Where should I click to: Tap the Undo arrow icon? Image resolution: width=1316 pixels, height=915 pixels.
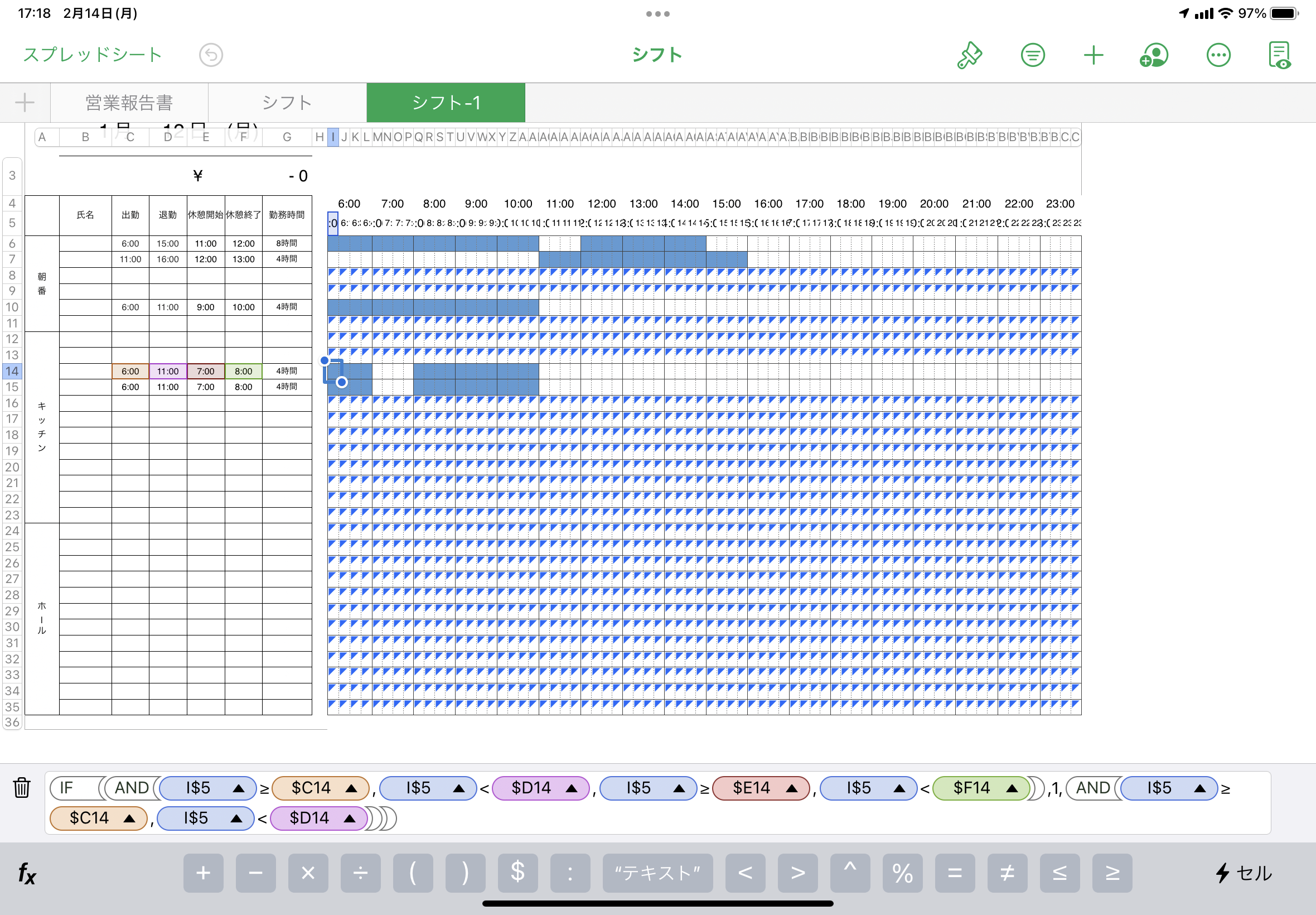click(211, 56)
